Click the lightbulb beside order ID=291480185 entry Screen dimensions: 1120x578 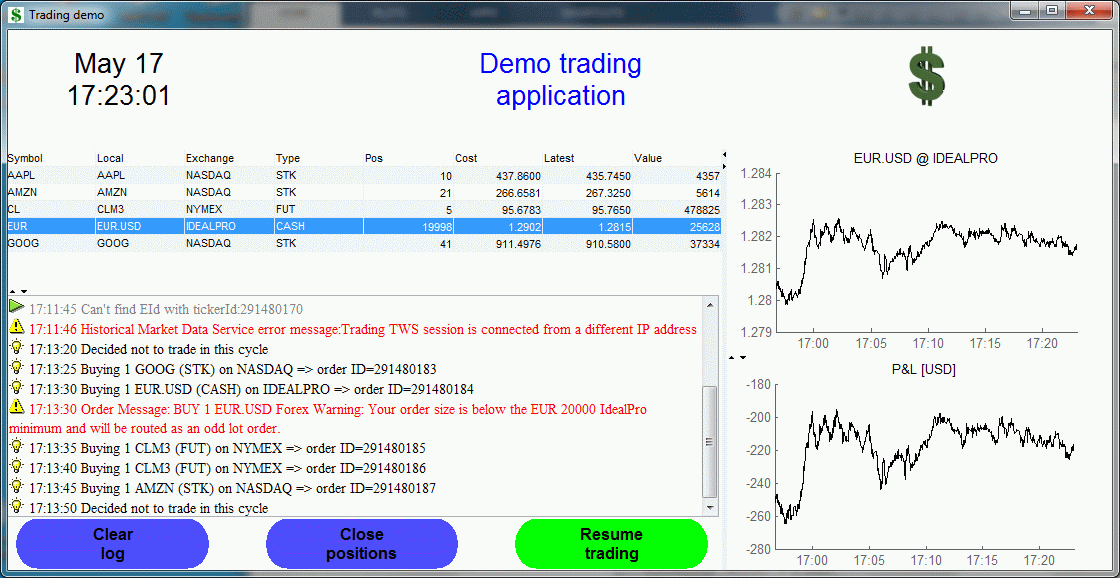17,447
